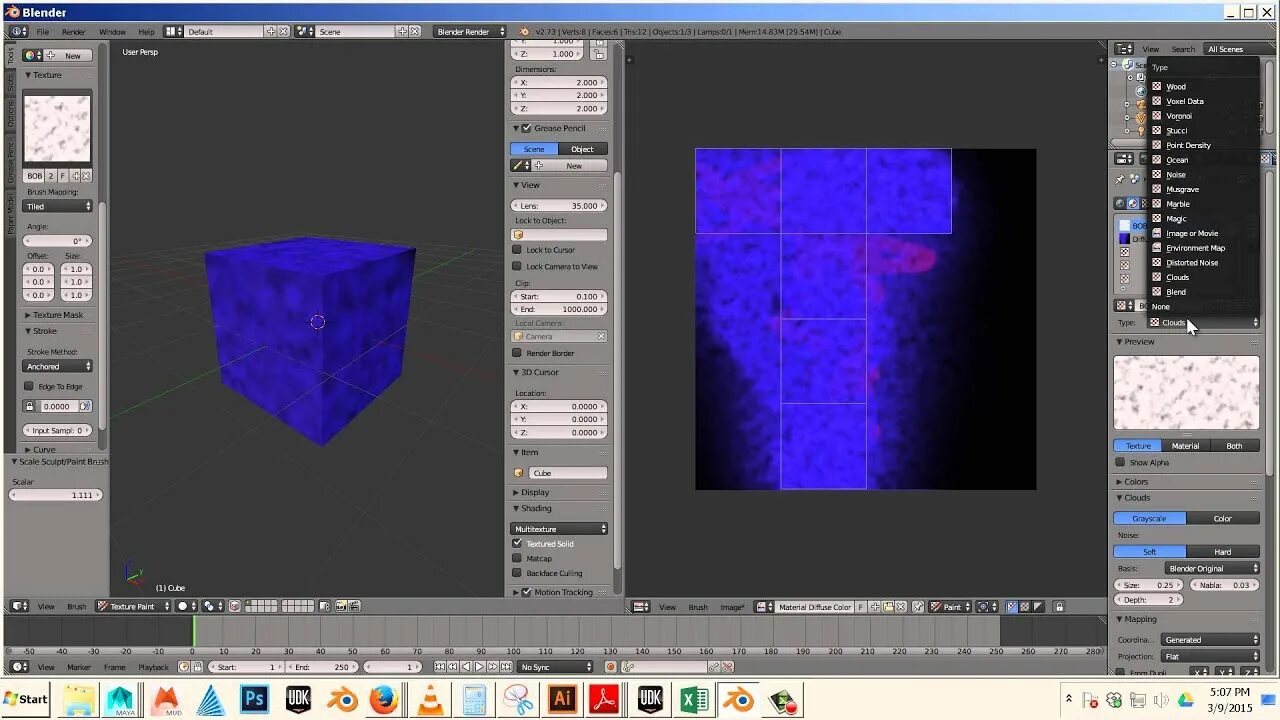The image size is (1280, 720).
Task: Click New in Grease Pencil panel
Action: [574, 166]
